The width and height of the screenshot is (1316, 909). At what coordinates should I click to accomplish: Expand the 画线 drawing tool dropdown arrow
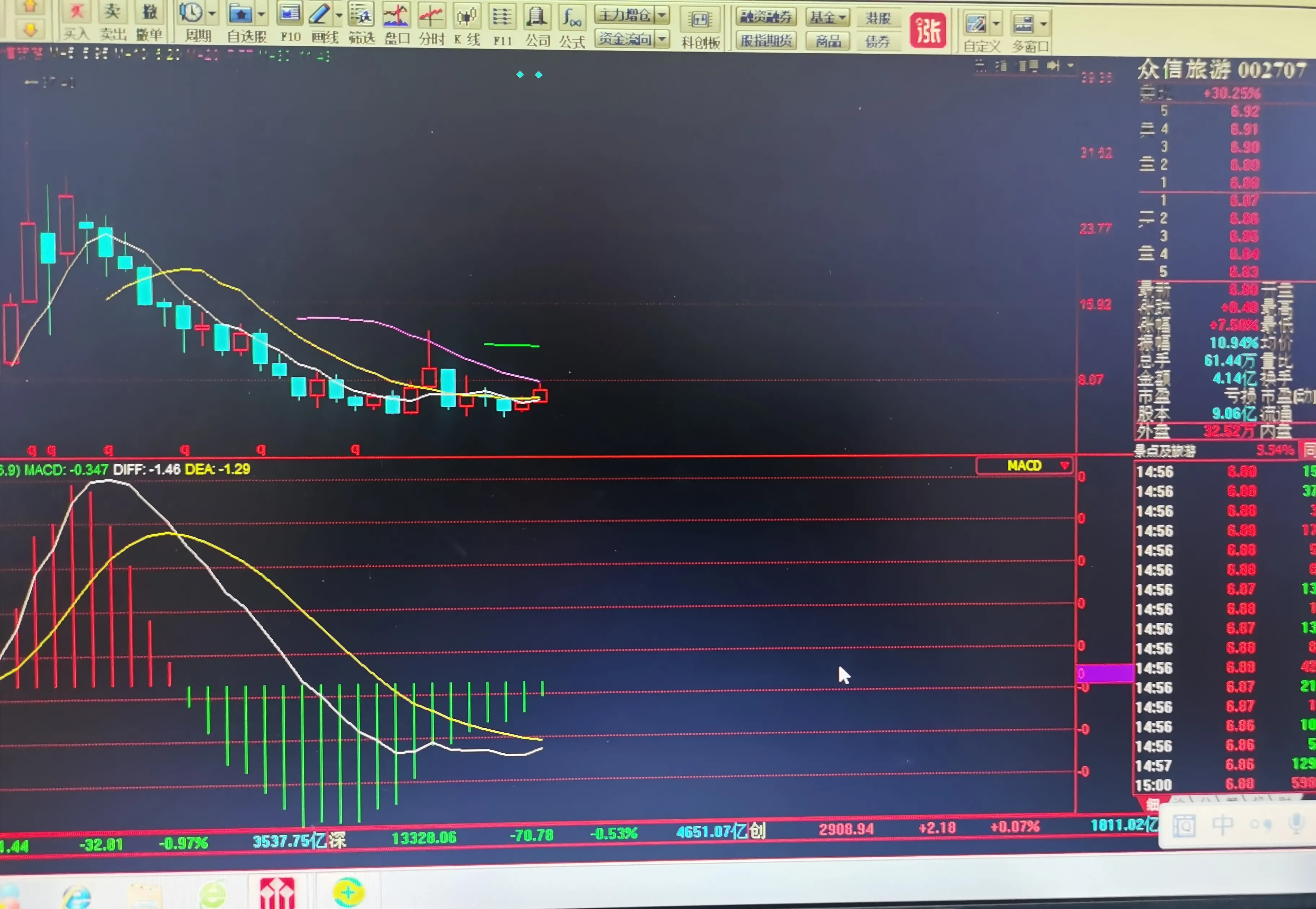point(339,15)
